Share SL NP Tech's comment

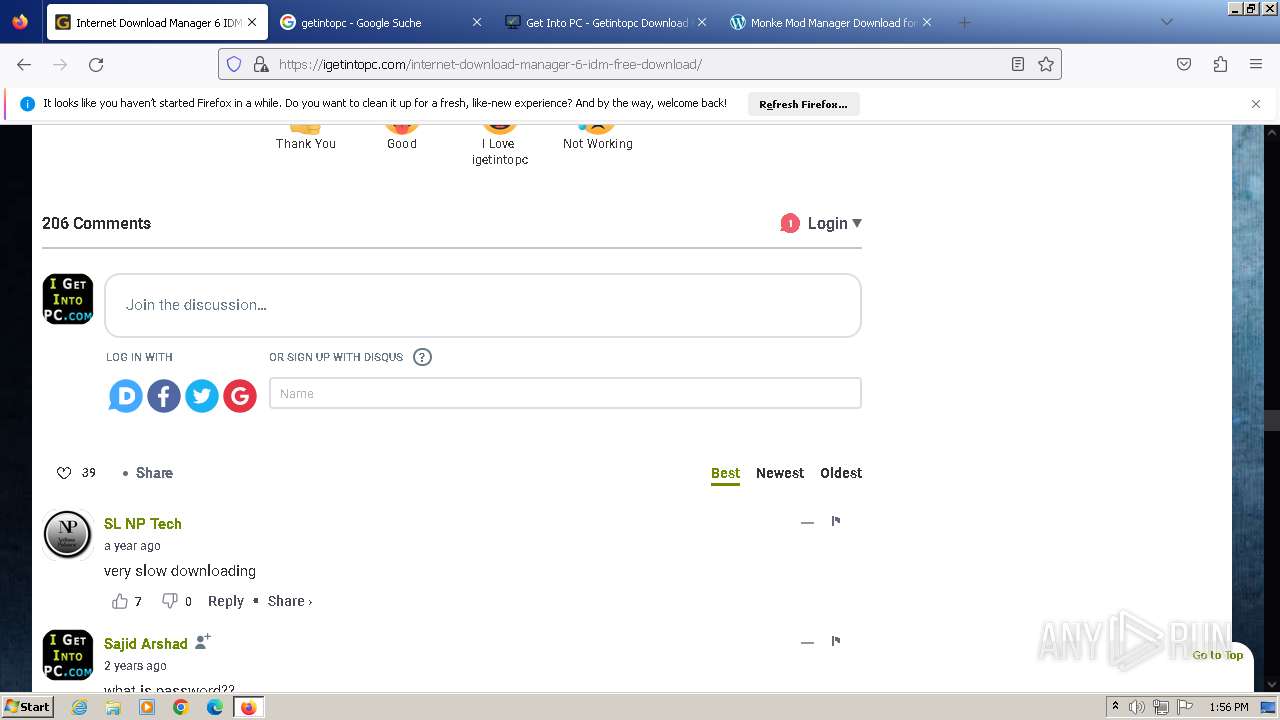[x=290, y=601]
